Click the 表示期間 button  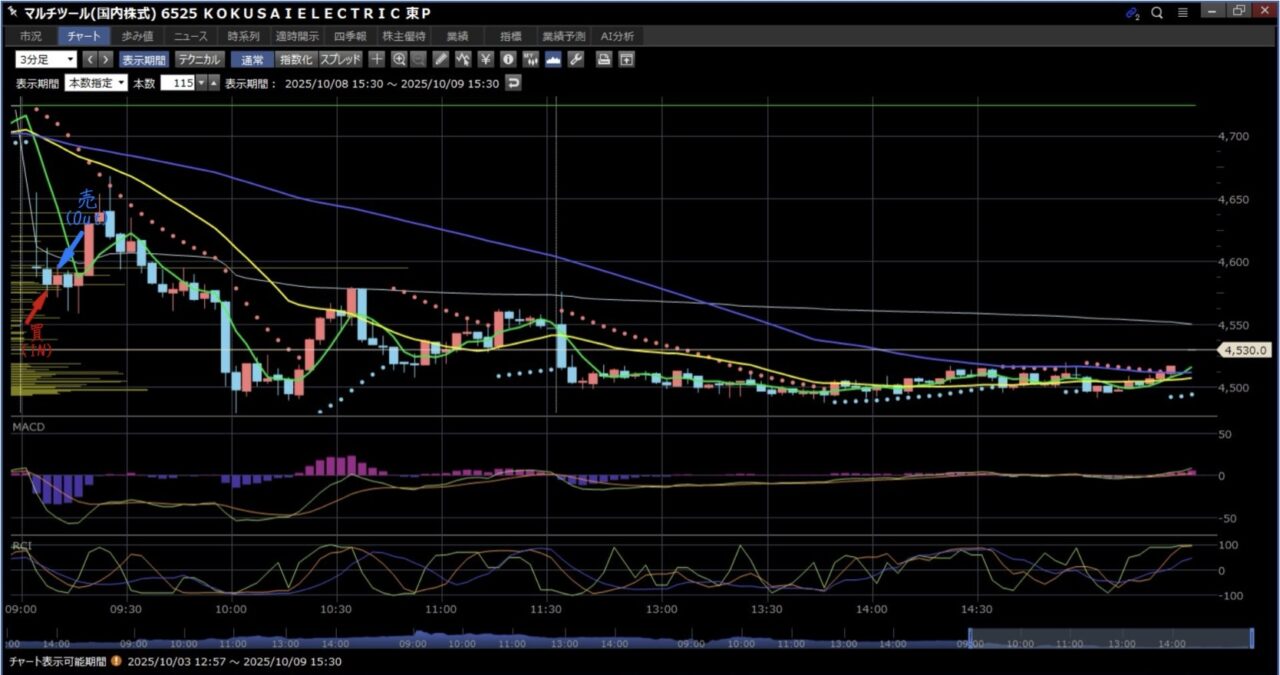click(146, 59)
